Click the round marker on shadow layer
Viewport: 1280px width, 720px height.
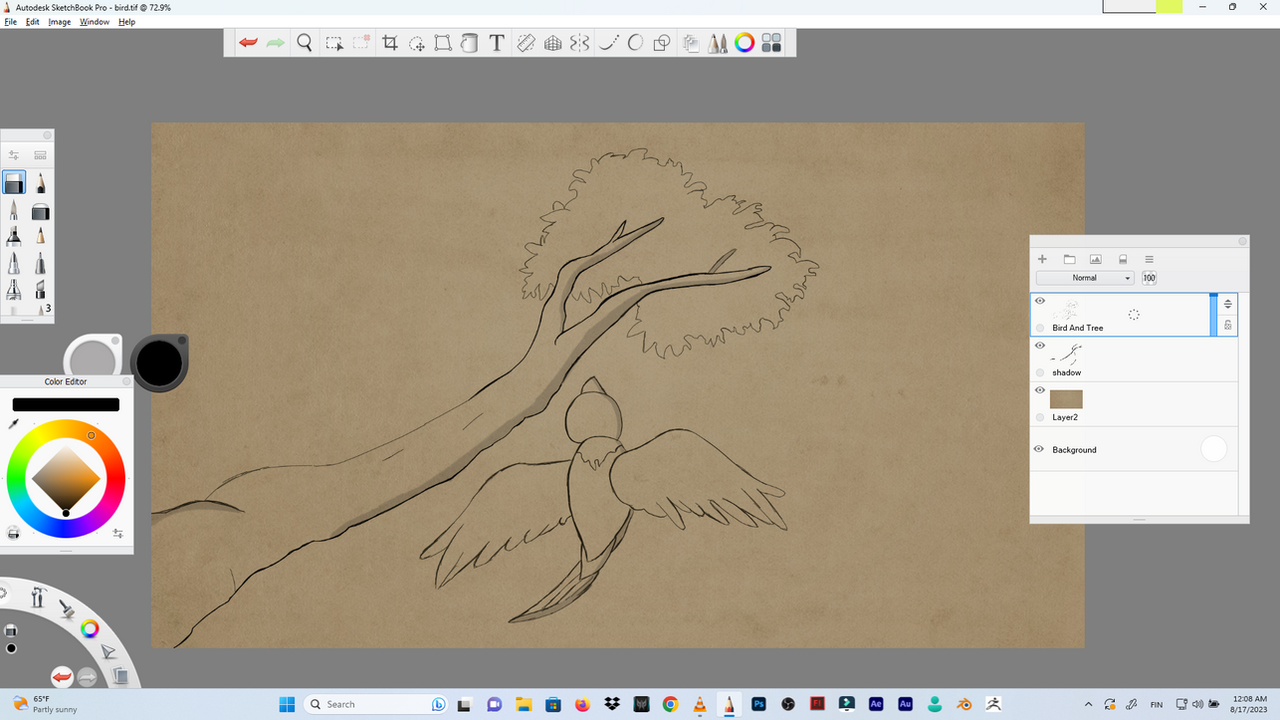click(x=1040, y=372)
